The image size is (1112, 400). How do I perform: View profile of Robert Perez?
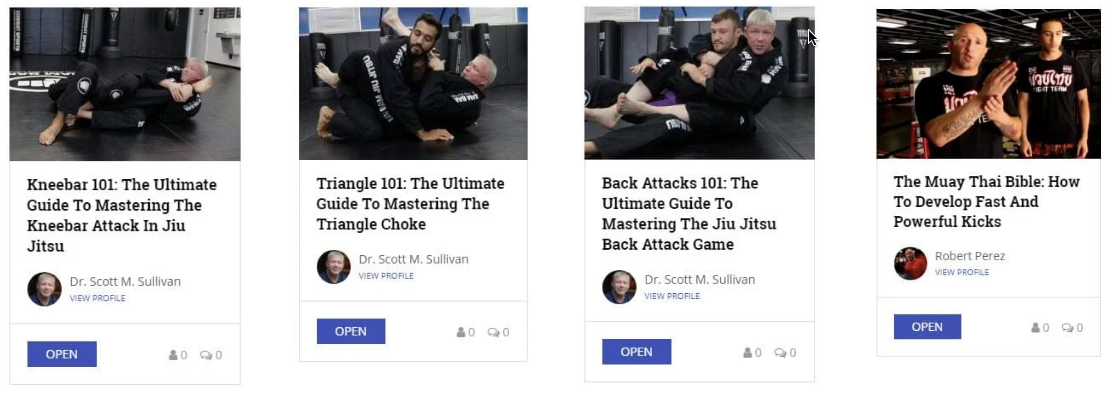[x=962, y=272]
